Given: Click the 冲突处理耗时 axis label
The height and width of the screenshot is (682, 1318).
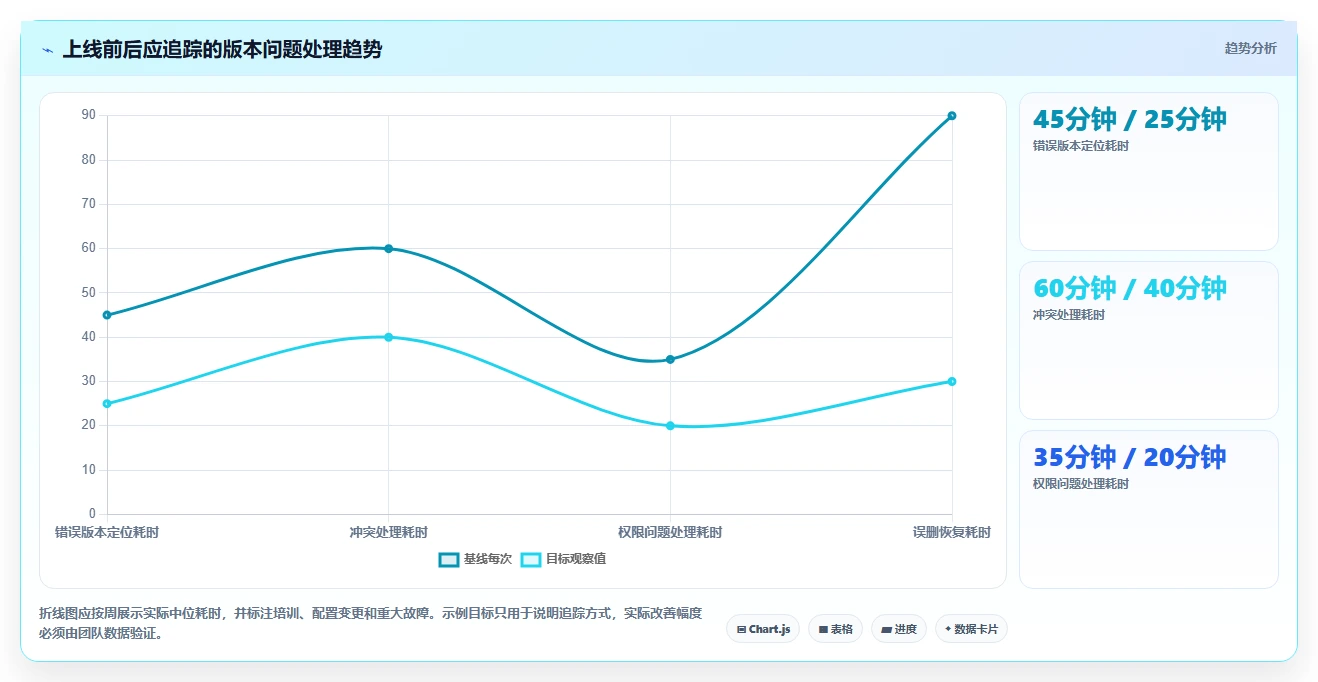Looking at the screenshot, I should (x=388, y=532).
